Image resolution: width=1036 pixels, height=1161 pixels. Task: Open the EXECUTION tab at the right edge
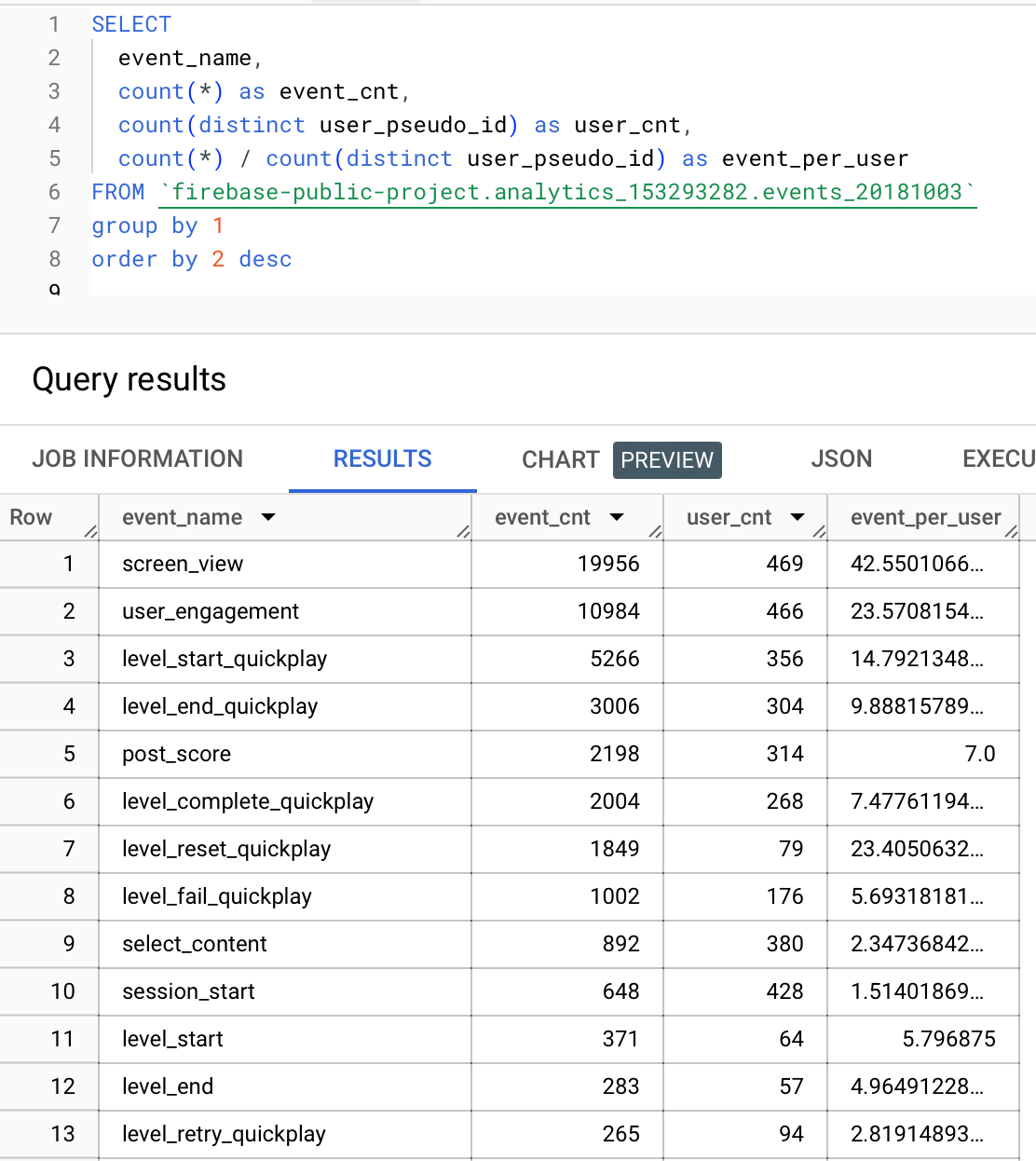pyautogui.click(x=999, y=458)
